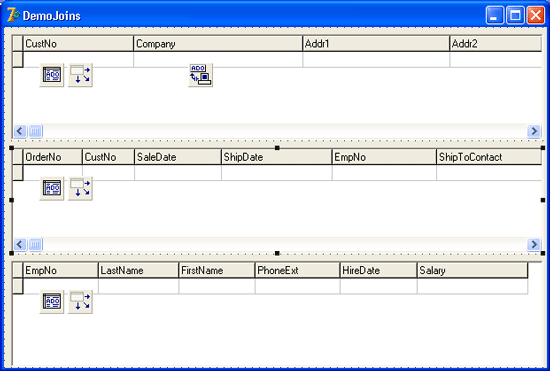Viewport: 550px width, 371px height.
Task: Select the DataSource component in the Employee grid
Action: (x=80, y=302)
